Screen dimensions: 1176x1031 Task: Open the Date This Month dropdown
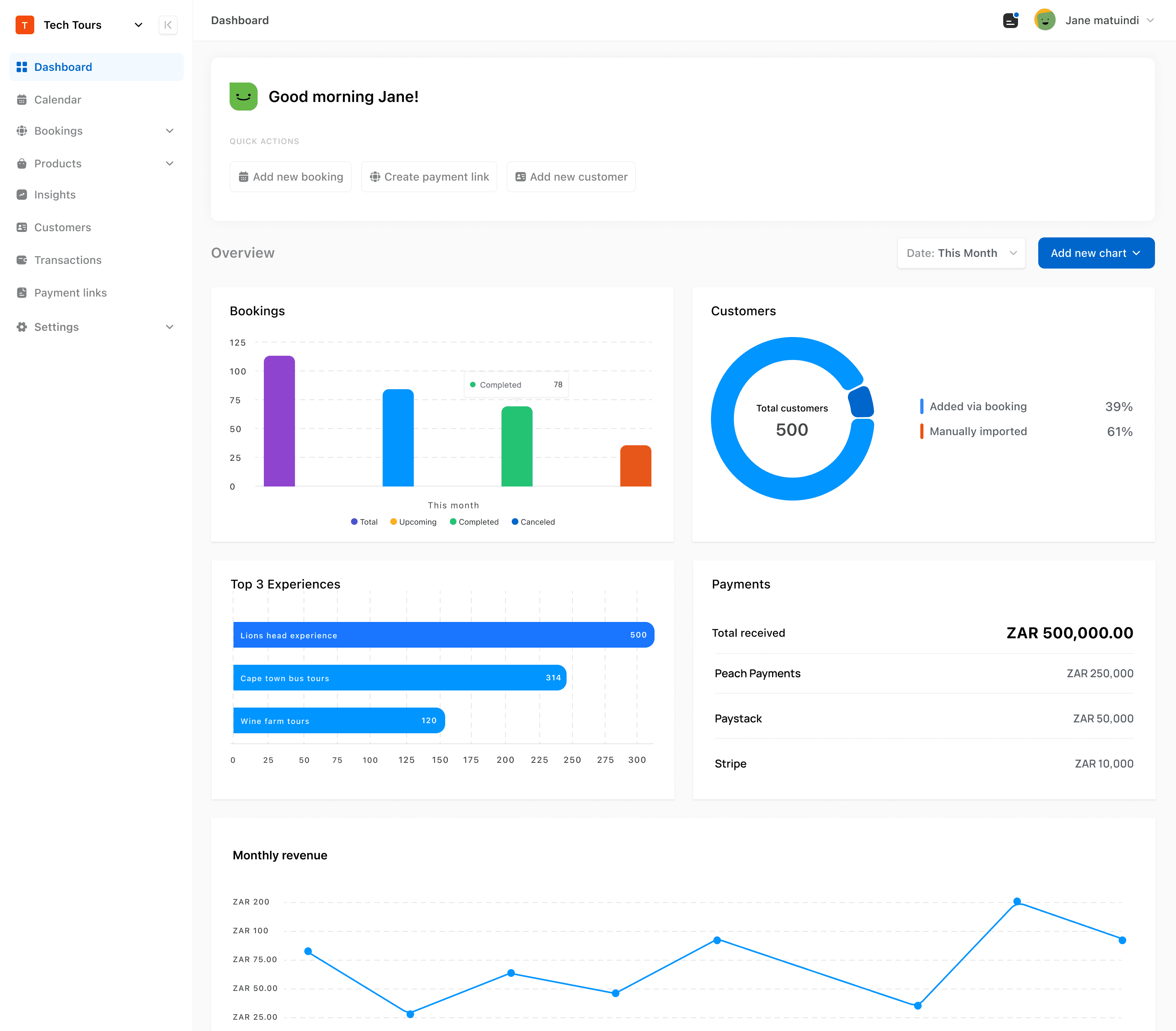pyautogui.click(x=961, y=253)
